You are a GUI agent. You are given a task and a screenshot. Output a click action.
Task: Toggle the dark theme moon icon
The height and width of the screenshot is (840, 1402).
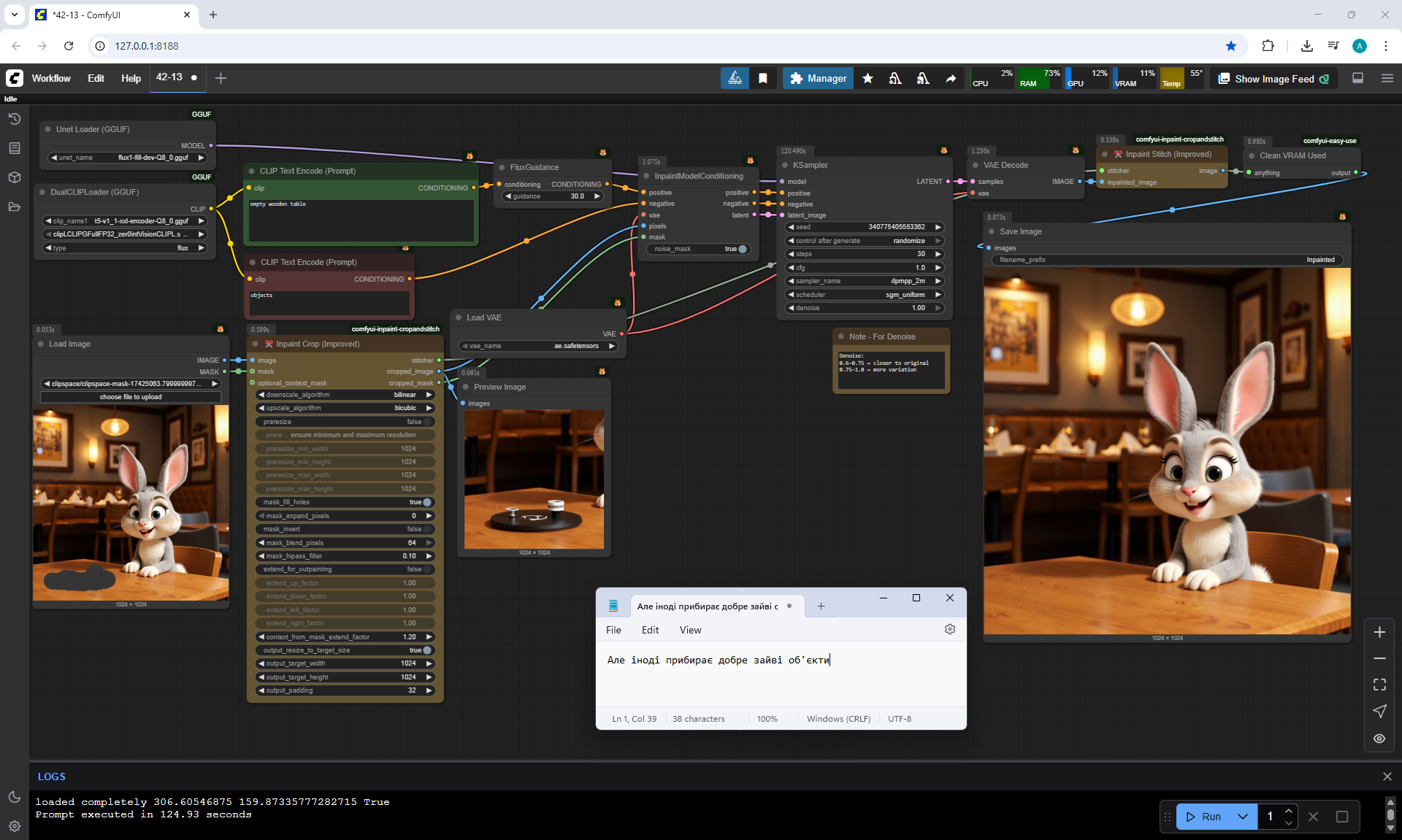(14, 797)
